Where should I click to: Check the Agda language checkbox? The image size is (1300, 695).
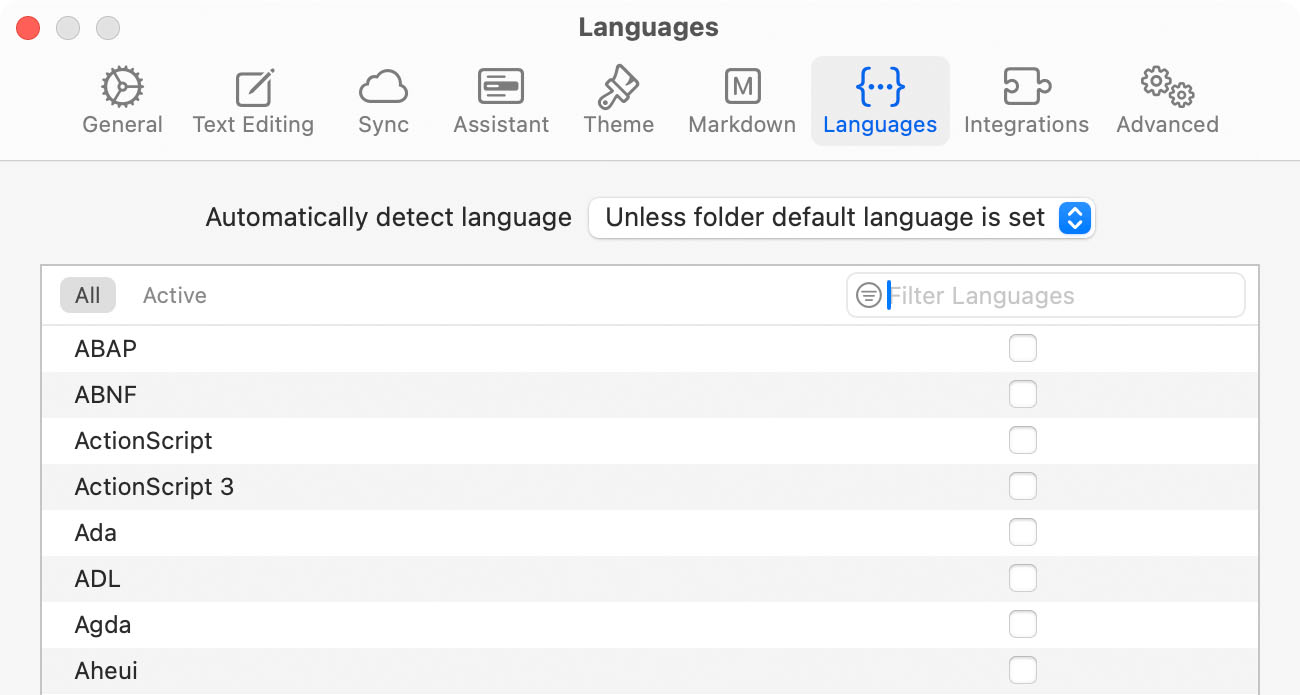click(x=1022, y=624)
